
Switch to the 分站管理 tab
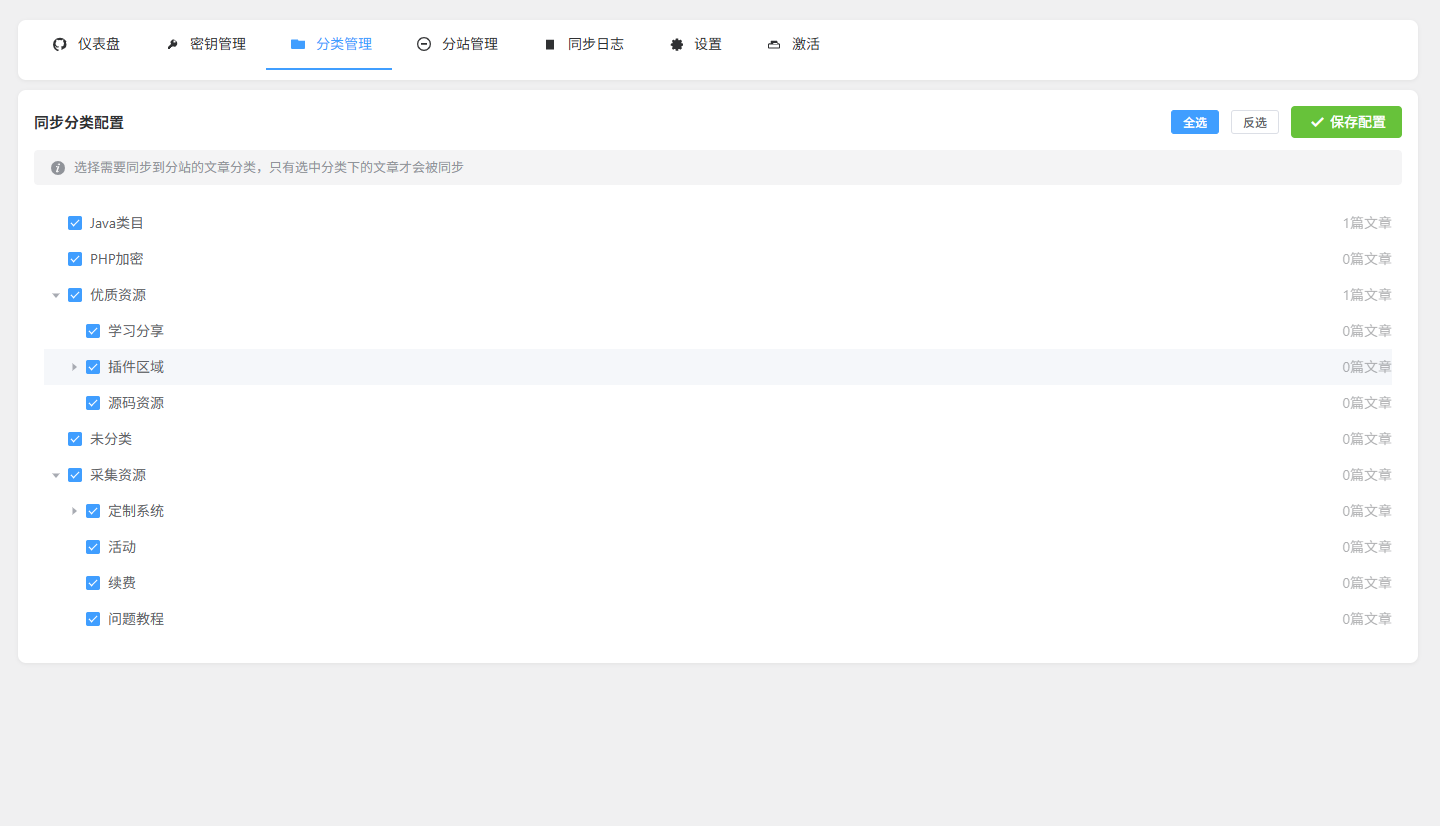[469, 44]
